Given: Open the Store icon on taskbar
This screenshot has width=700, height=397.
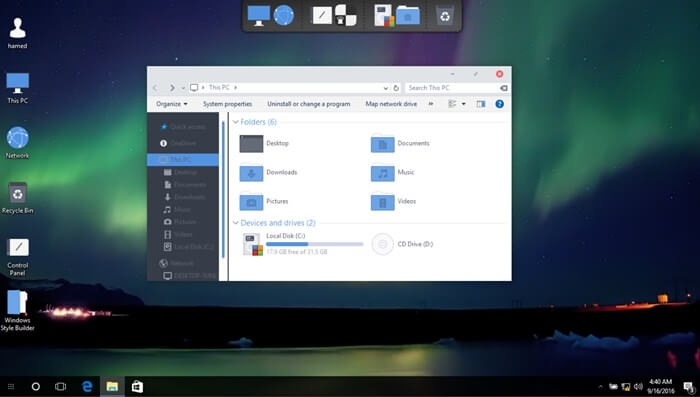Looking at the screenshot, I should click(137, 386).
